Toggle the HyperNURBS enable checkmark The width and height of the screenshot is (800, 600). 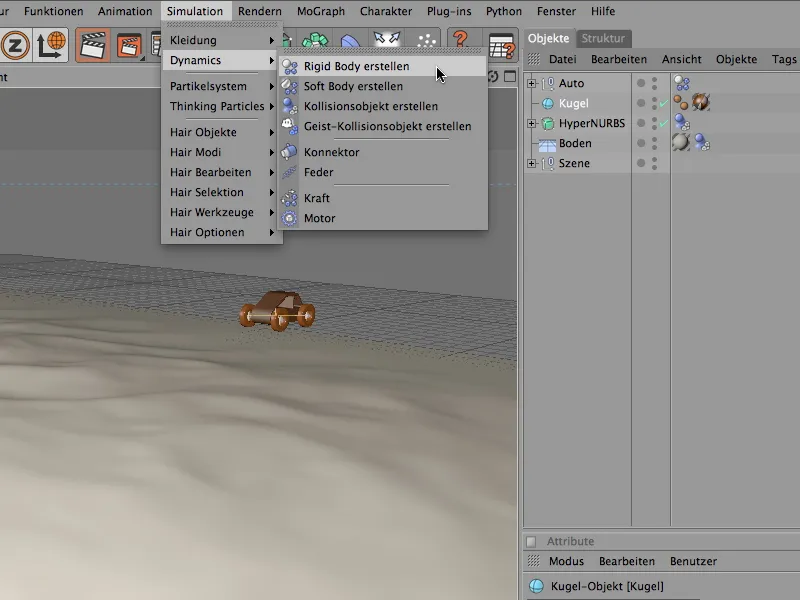[x=662, y=123]
